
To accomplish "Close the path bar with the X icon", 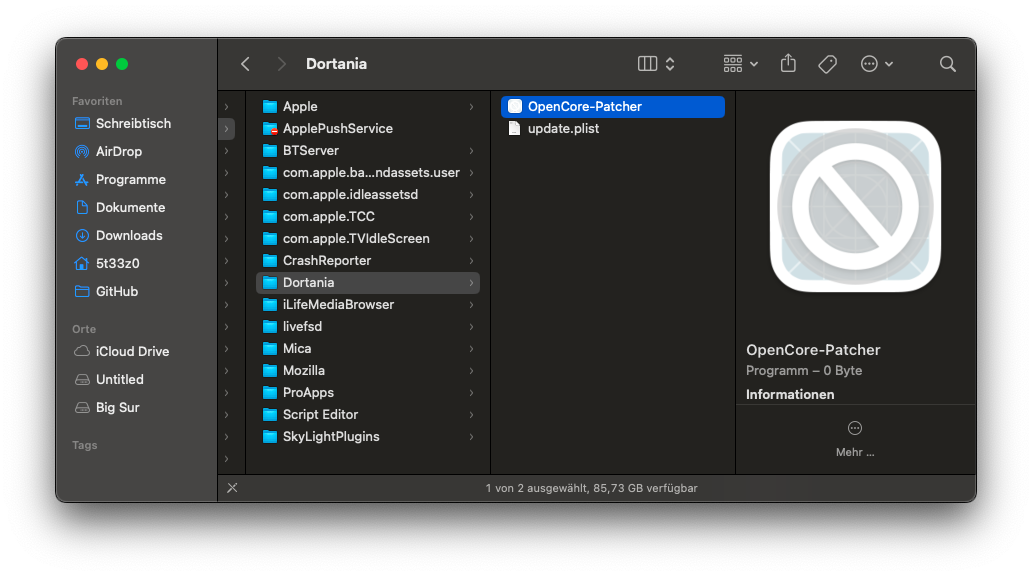I will click(232, 488).
